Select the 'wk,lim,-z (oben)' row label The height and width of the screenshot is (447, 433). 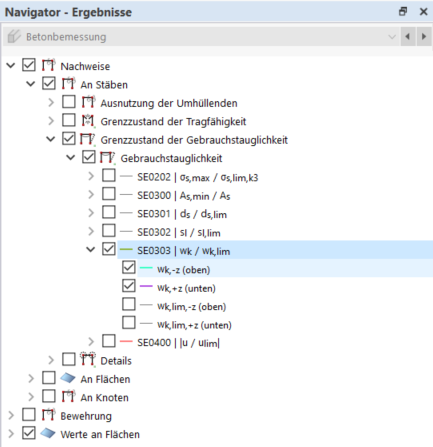tap(192, 306)
